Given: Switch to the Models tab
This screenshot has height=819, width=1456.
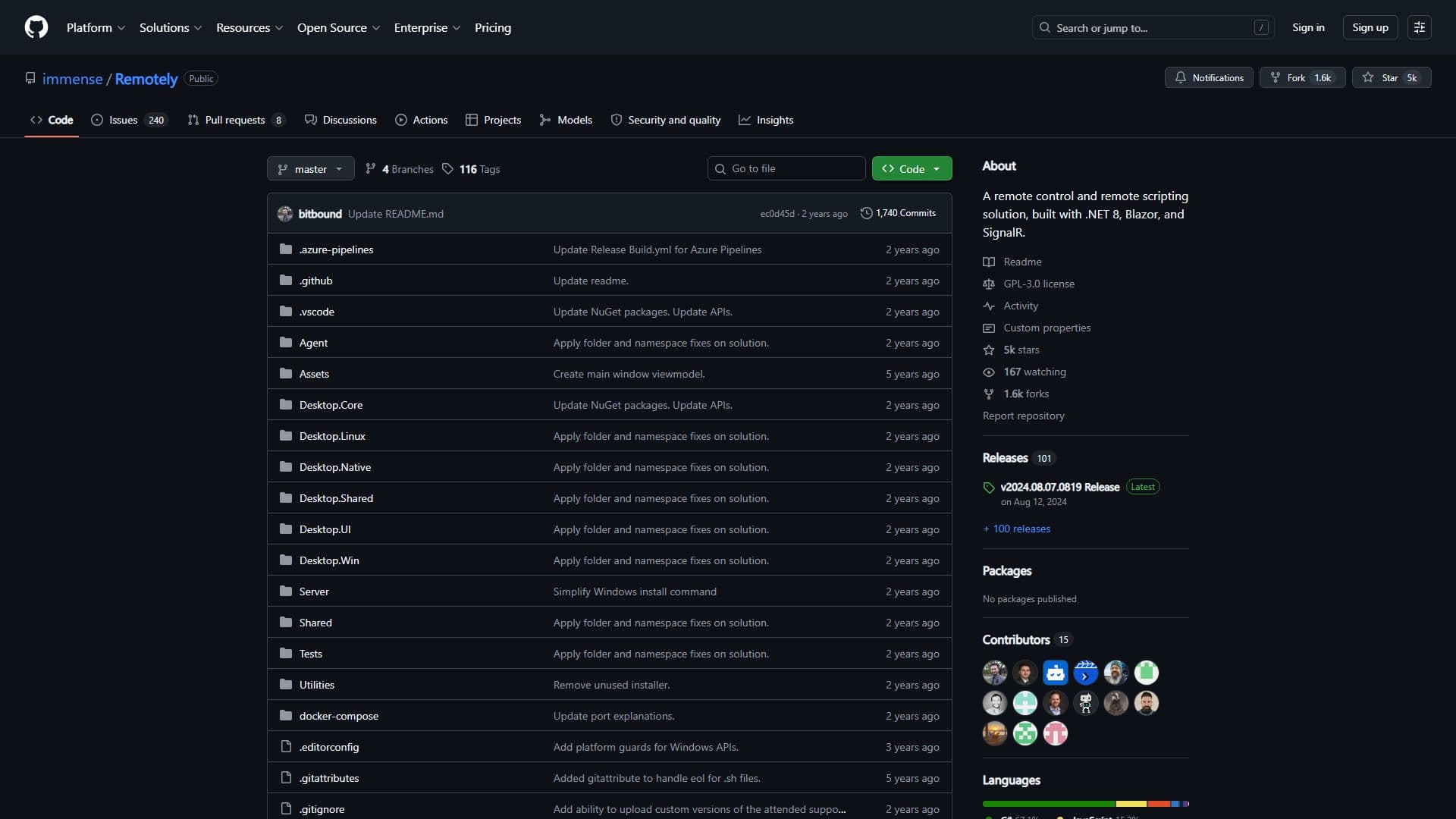Looking at the screenshot, I should coord(566,120).
